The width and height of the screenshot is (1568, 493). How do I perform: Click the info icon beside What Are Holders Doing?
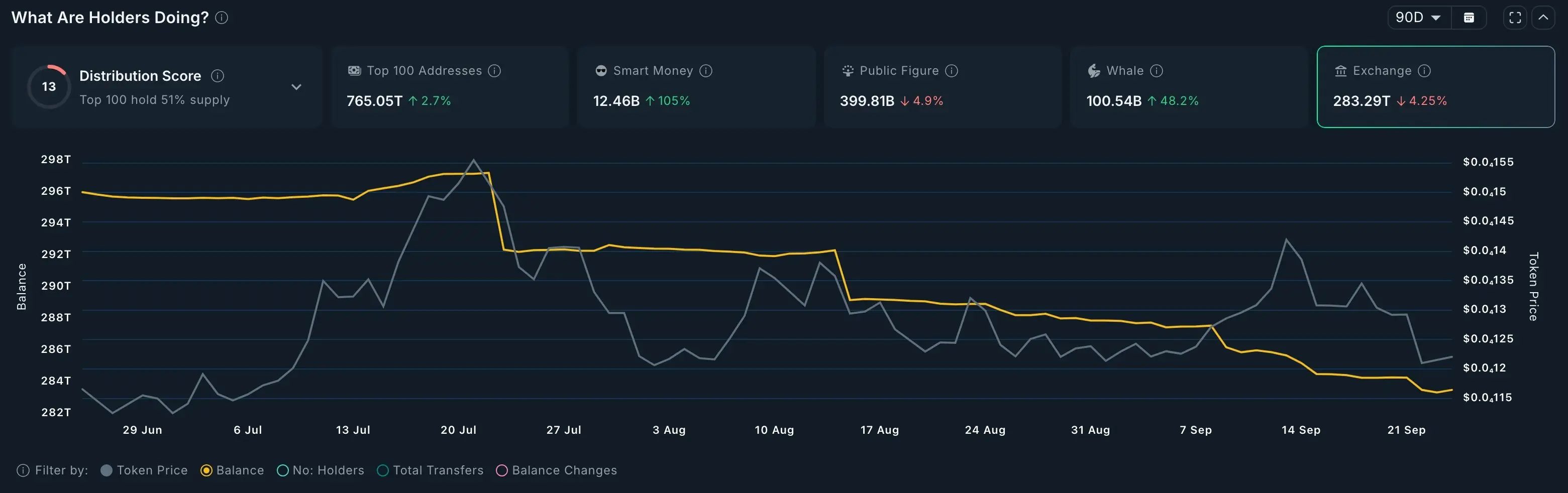coord(222,18)
